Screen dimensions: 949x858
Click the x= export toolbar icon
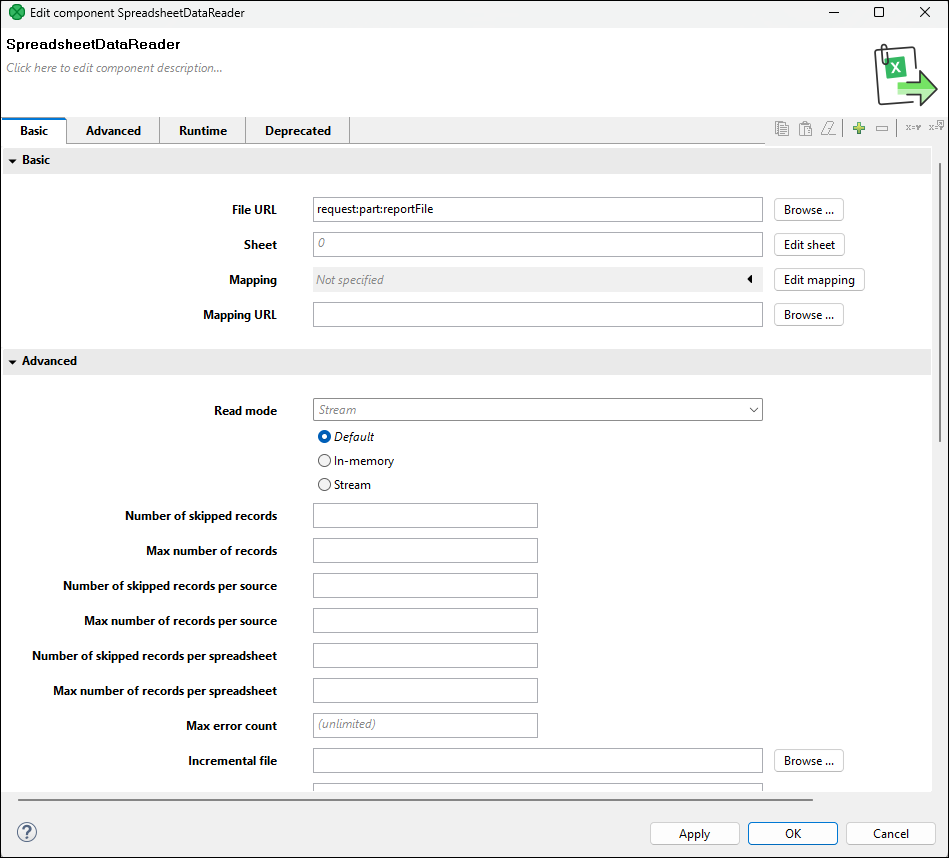[938, 128]
